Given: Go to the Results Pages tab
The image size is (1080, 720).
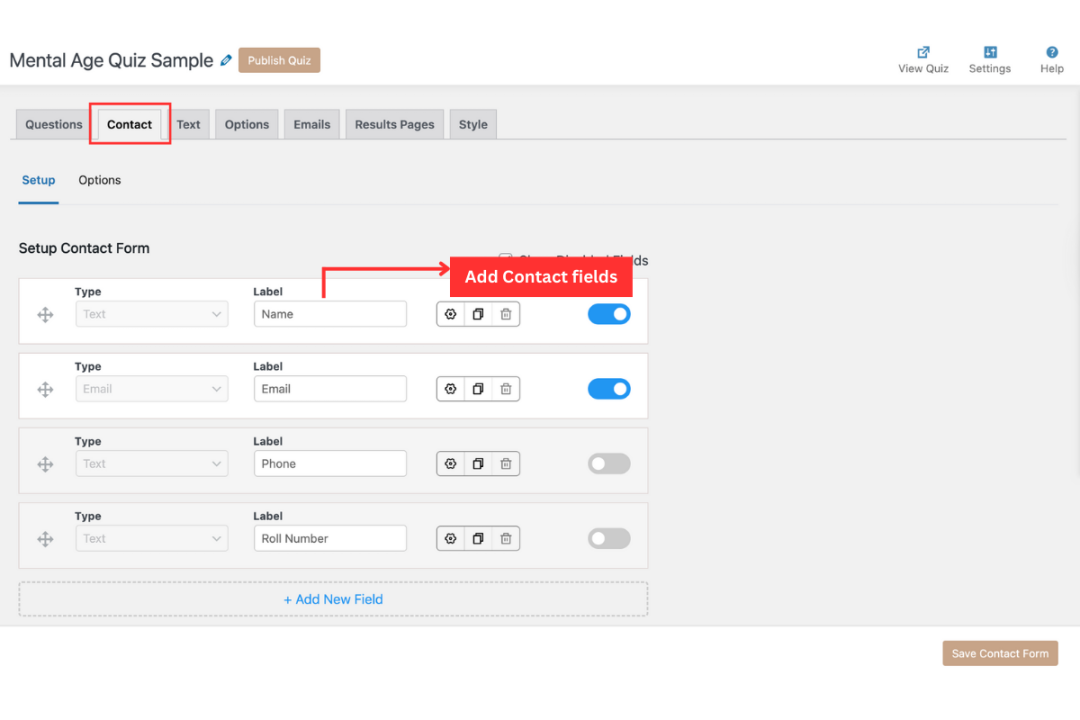Looking at the screenshot, I should [x=394, y=125].
